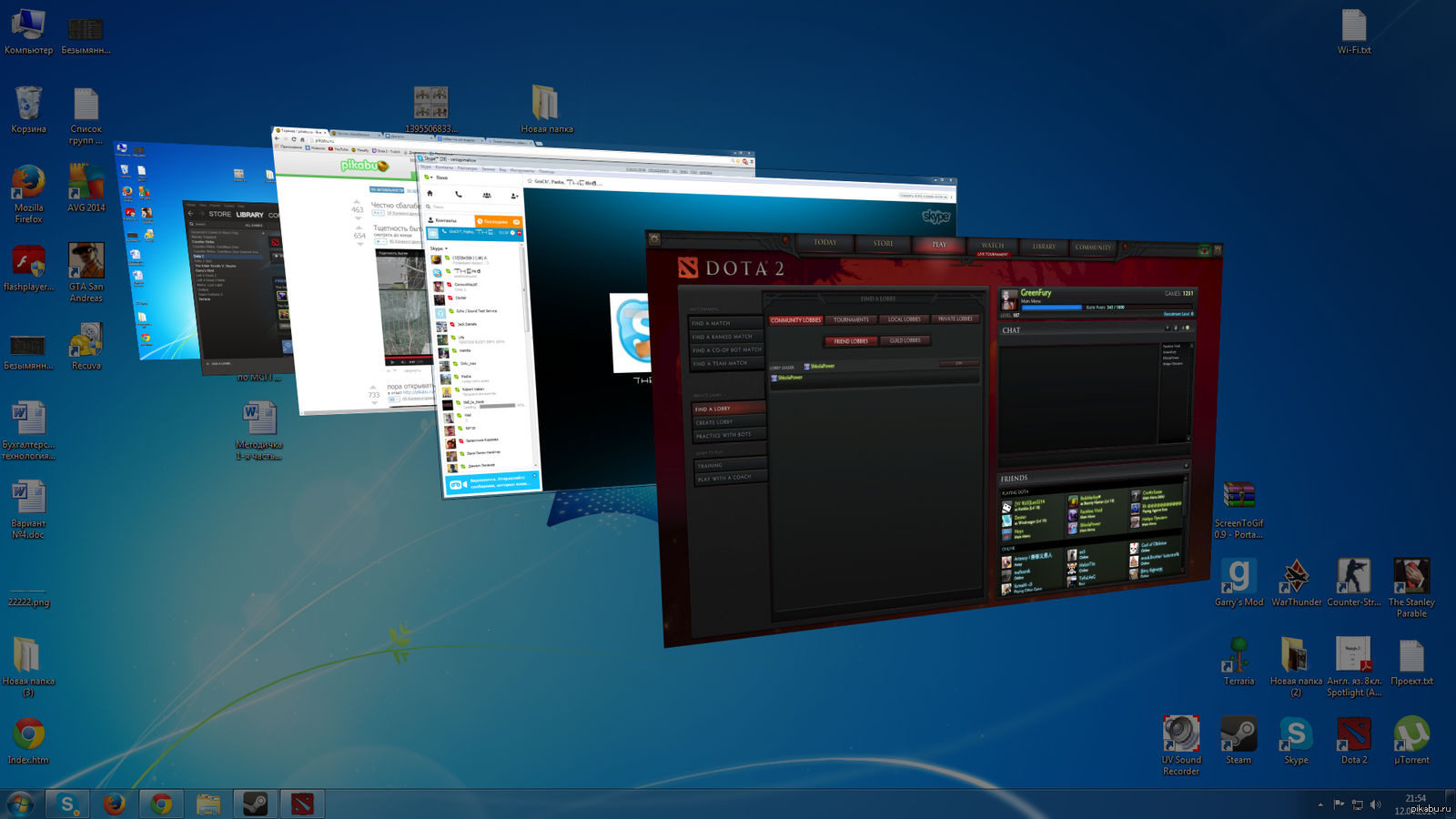The image size is (1456, 819).
Task: Open the Recuva desktop shortcut
Action: (x=86, y=347)
